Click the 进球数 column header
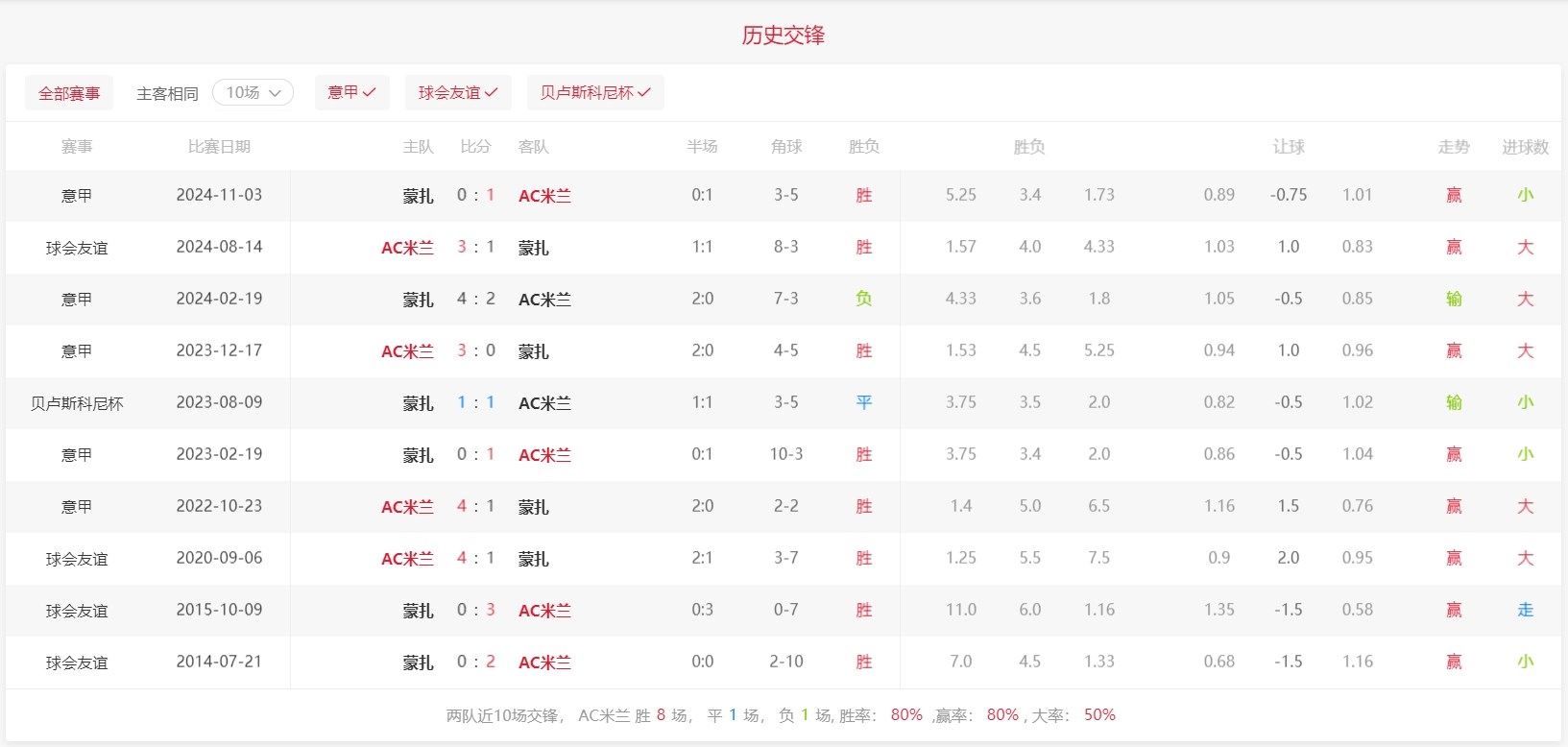The width and height of the screenshot is (1568, 747). pos(1525,147)
